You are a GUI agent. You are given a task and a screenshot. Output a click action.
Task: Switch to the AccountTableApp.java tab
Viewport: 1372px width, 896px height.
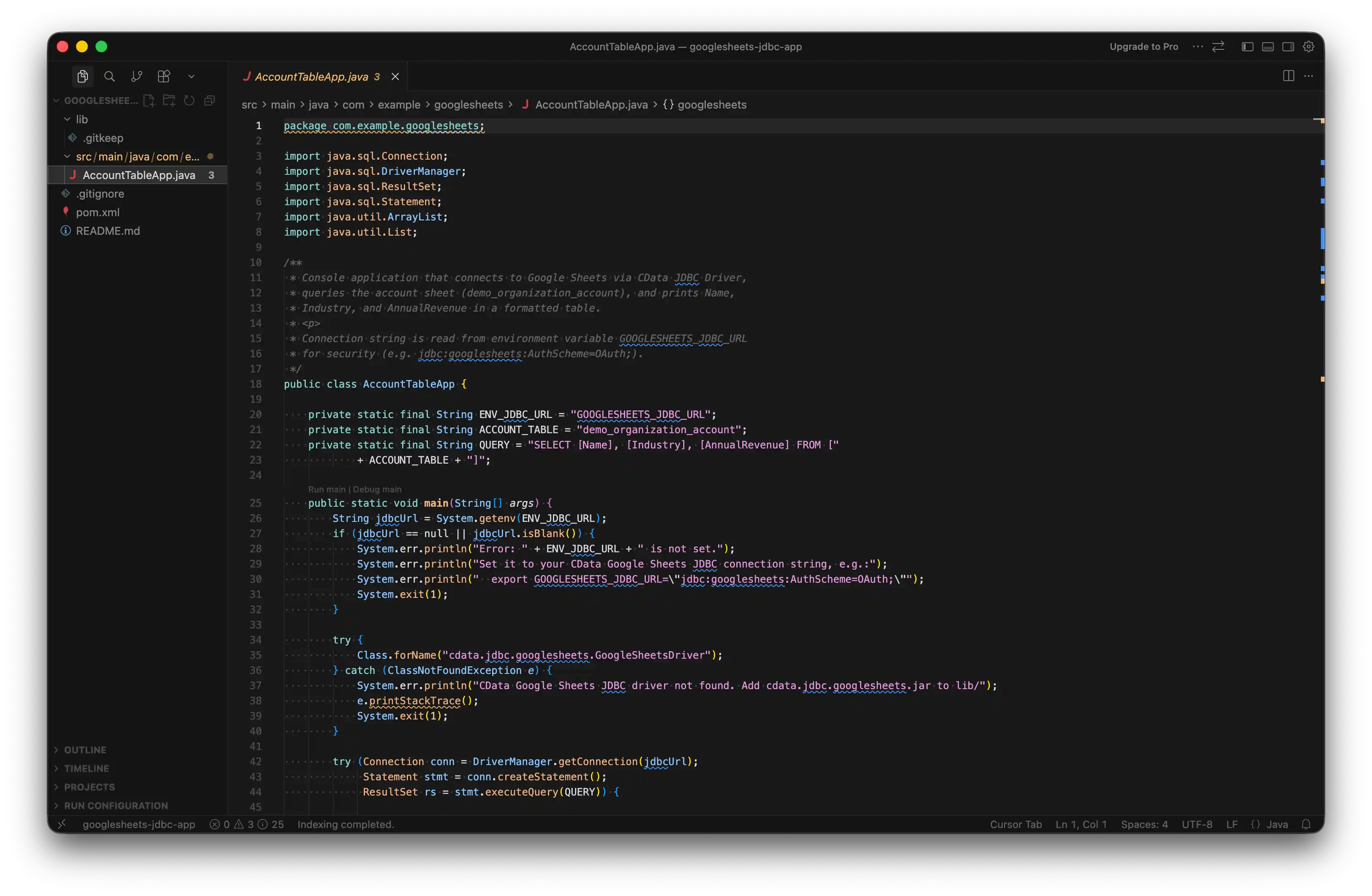[311, 76]
